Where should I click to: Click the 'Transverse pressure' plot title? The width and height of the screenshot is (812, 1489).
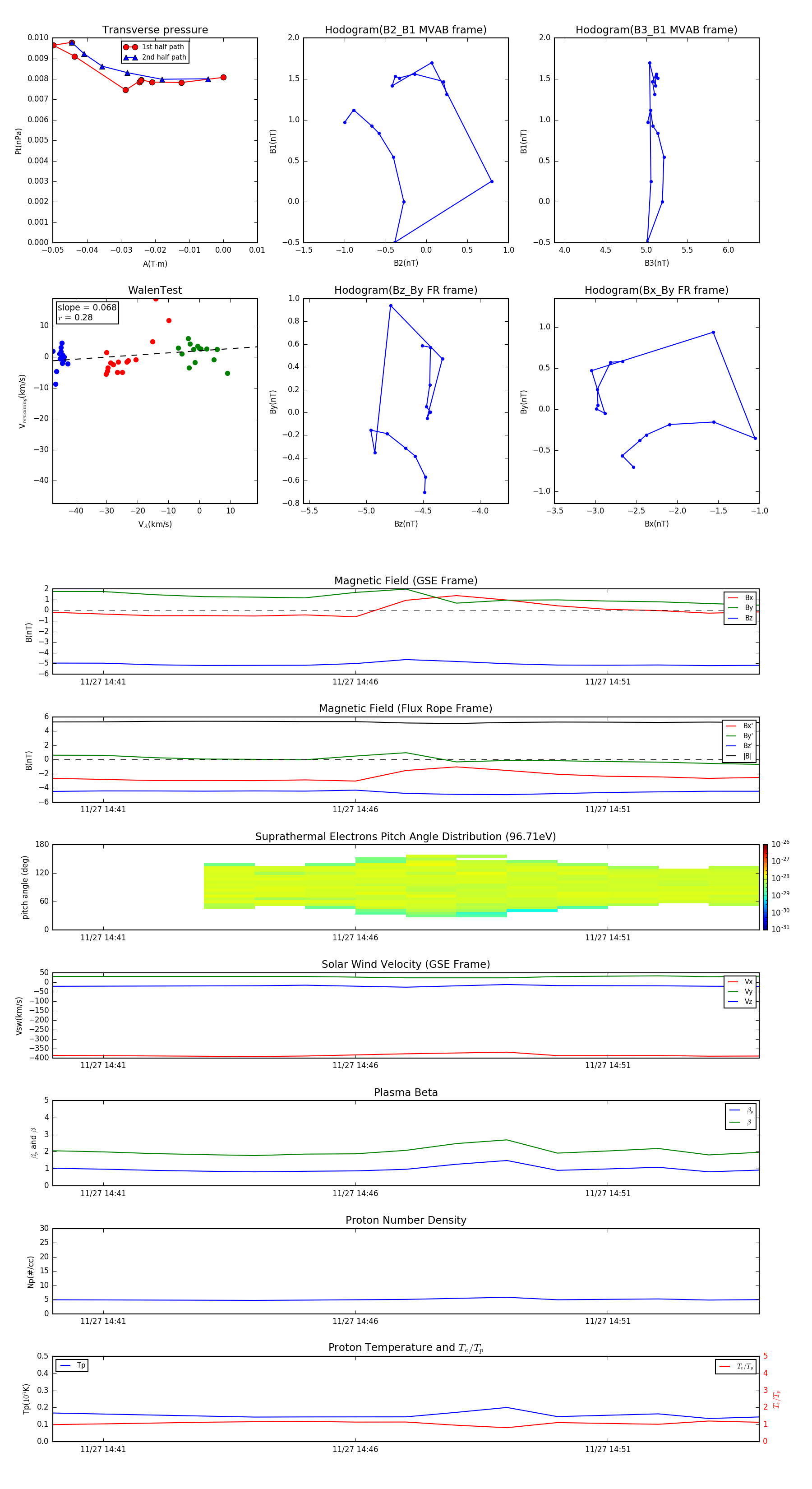pyautogui.click(x=155, y=30)
